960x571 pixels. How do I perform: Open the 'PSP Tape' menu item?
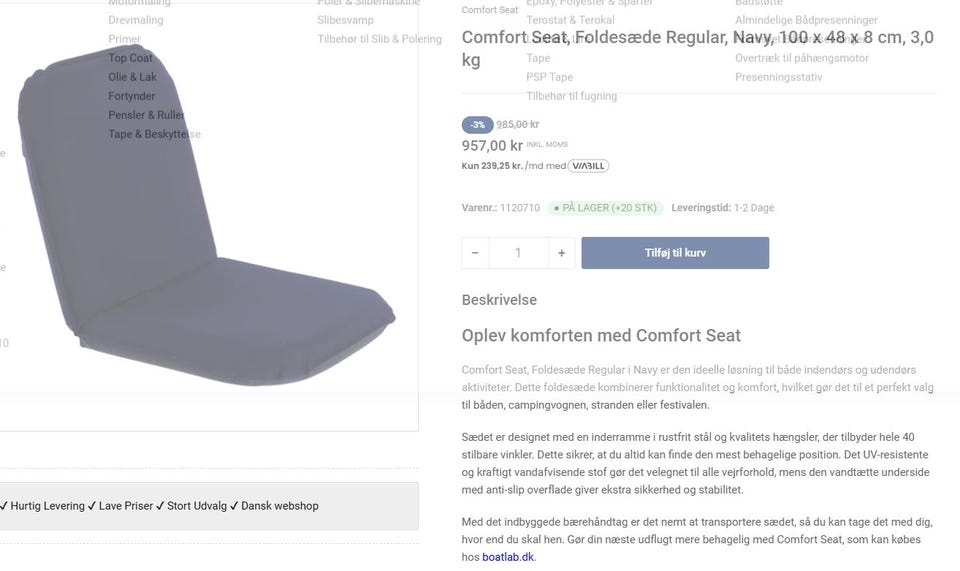tap(549, 77)
